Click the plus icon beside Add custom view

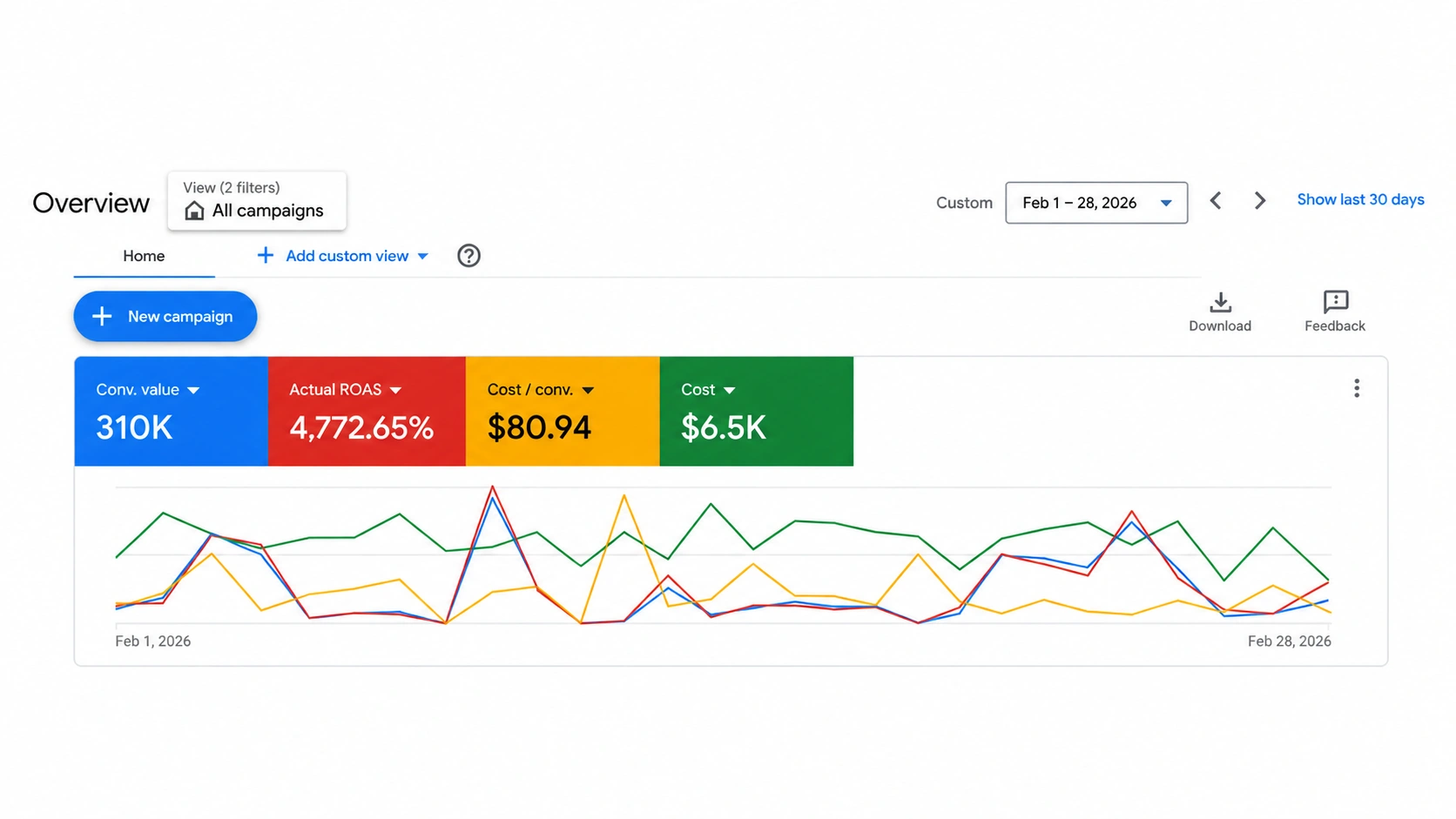coord(265,255)
